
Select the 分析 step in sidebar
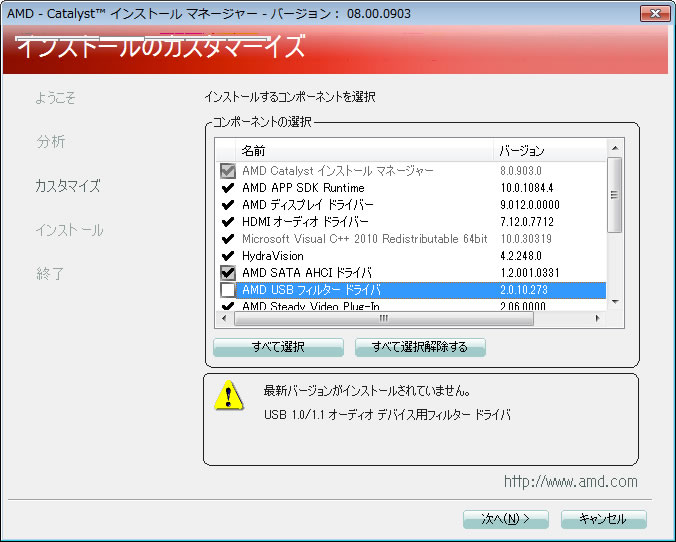pos(50,141)
